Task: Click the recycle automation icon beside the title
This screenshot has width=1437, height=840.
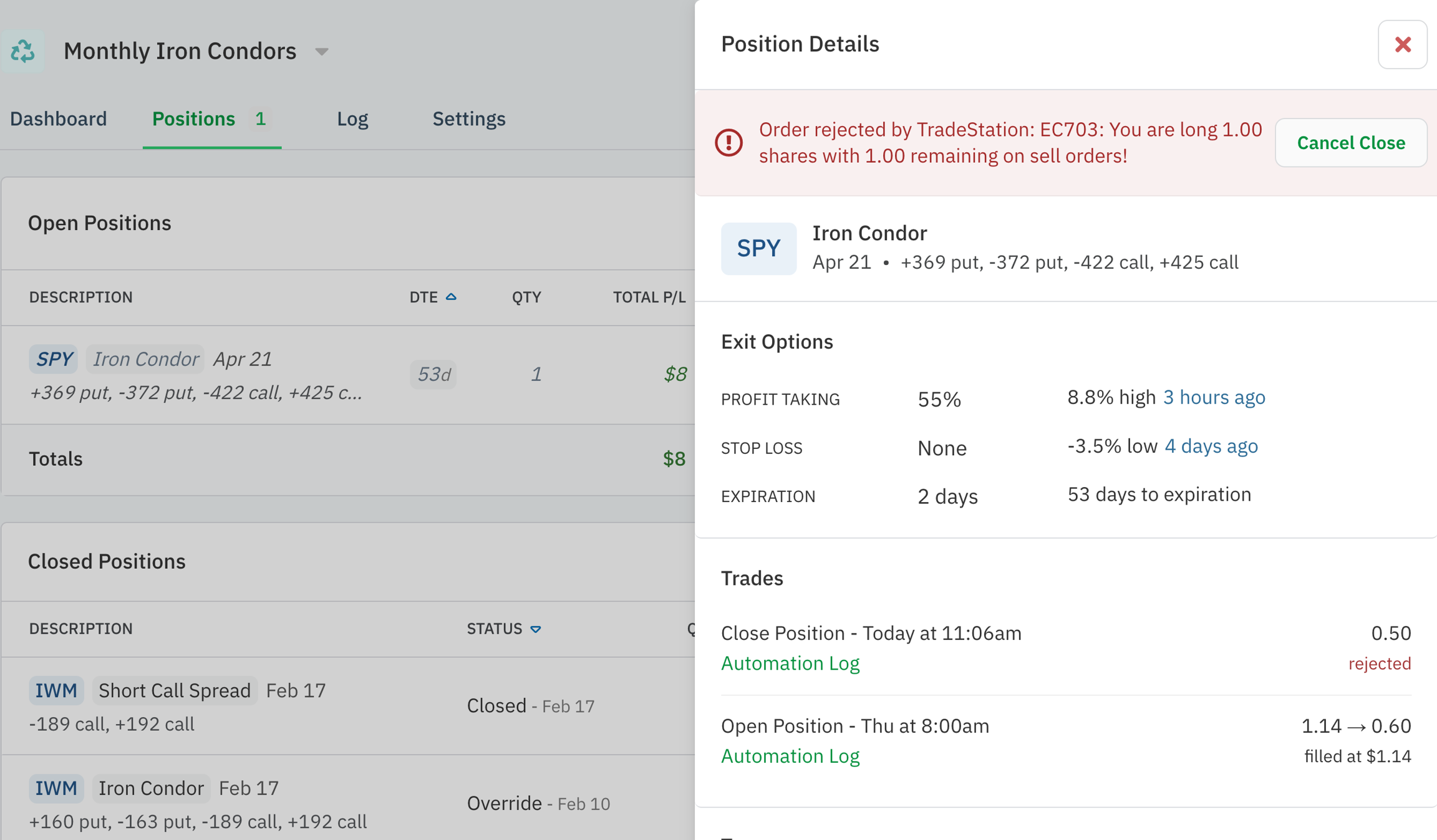Action: [x=22, y=51]
